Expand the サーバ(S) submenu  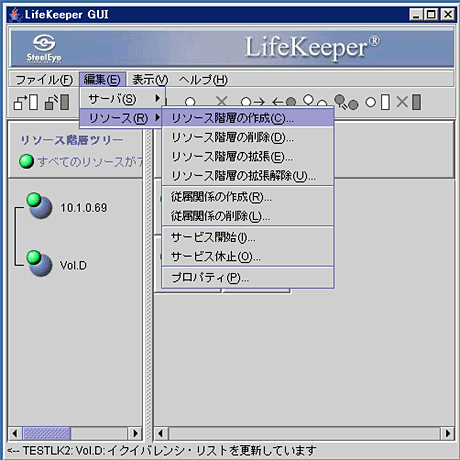pyautogui.click(x=122, y=99)
